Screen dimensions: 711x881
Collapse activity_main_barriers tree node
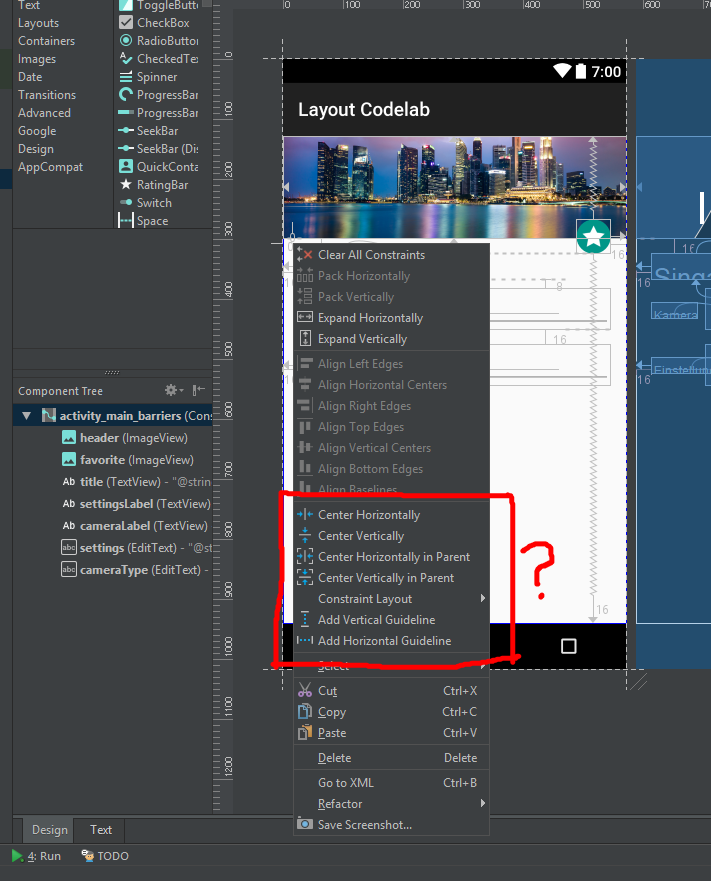(26, 416)
